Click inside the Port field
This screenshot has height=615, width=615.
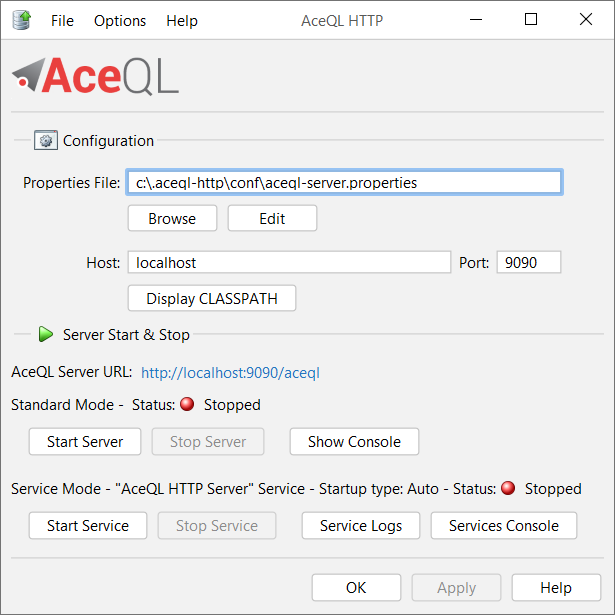[529, 262]
